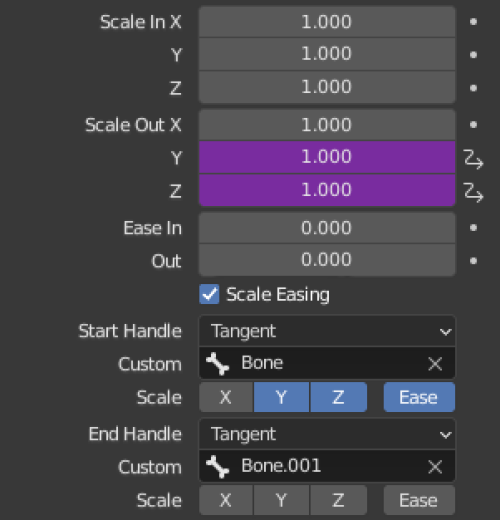The height and width of the screenshot is (520, 500).
Task: Click the driver icon beside Scale Out Z
Action: click(473, 192)
